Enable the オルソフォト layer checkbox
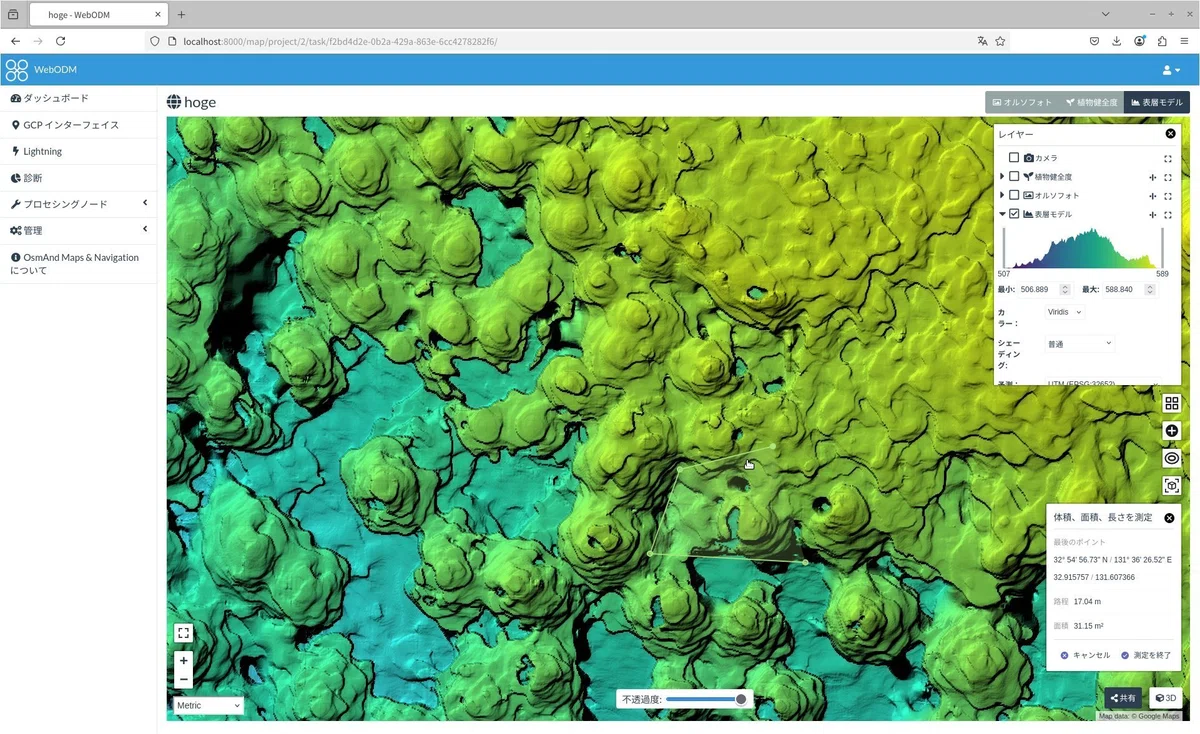1200x734 pixels. [1014, 196]
